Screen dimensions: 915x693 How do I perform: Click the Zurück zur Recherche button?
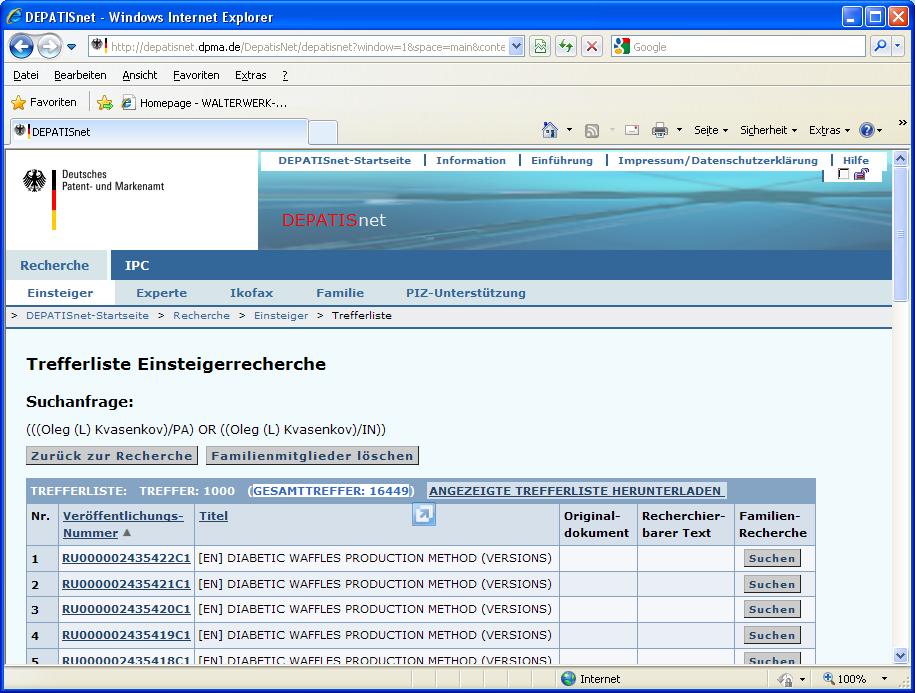click(x=112, y=456)
